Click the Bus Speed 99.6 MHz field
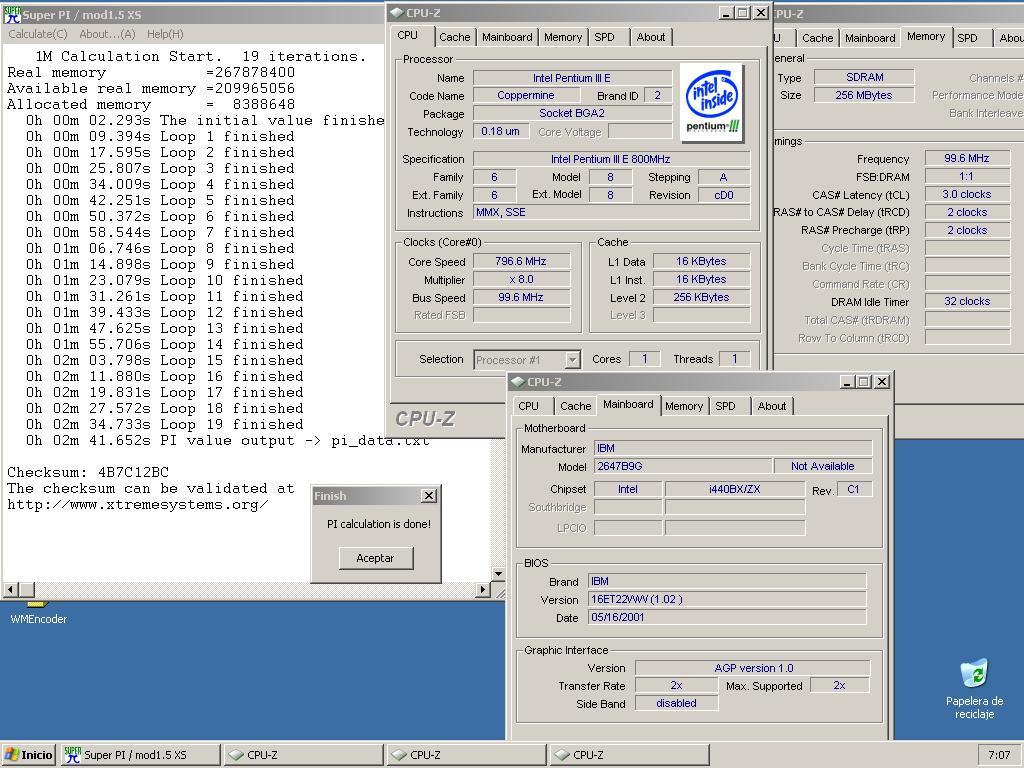The width and height of the screenshot is (1024, 768). (521, 297)
